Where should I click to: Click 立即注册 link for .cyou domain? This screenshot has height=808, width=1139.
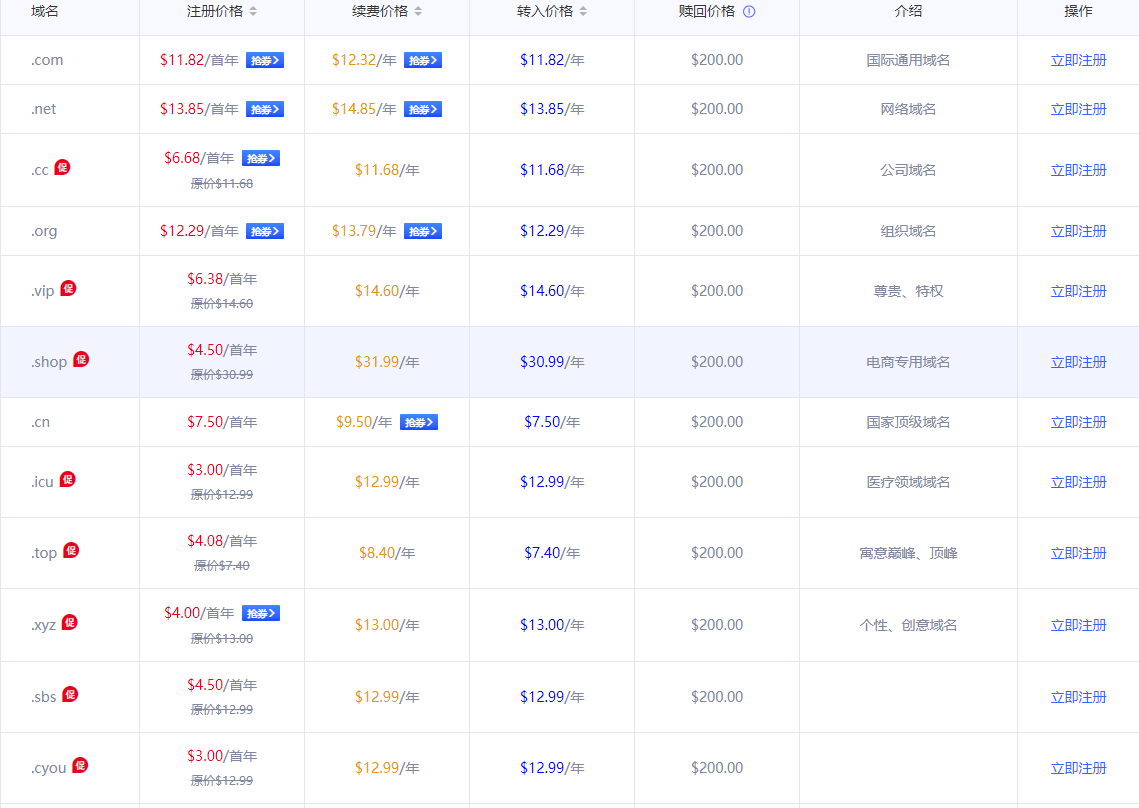(1078, 768)
